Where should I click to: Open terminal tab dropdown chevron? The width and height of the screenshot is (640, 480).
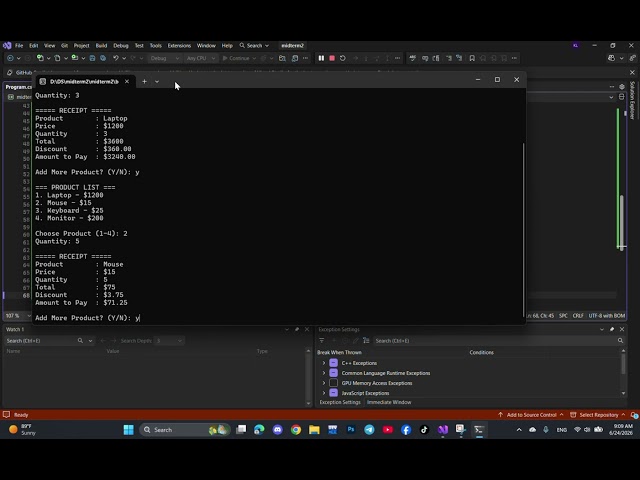(157, 82)
